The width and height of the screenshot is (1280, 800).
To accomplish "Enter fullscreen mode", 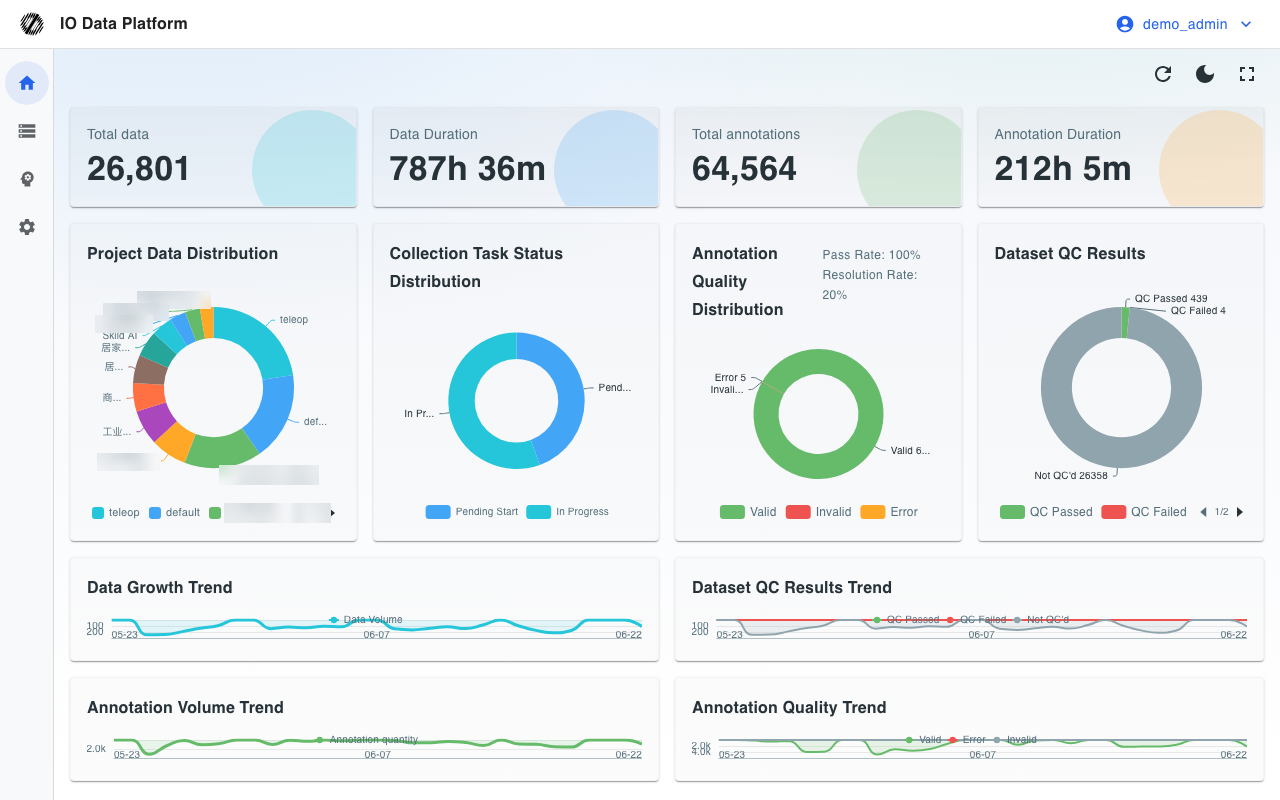I will 1247,74.
